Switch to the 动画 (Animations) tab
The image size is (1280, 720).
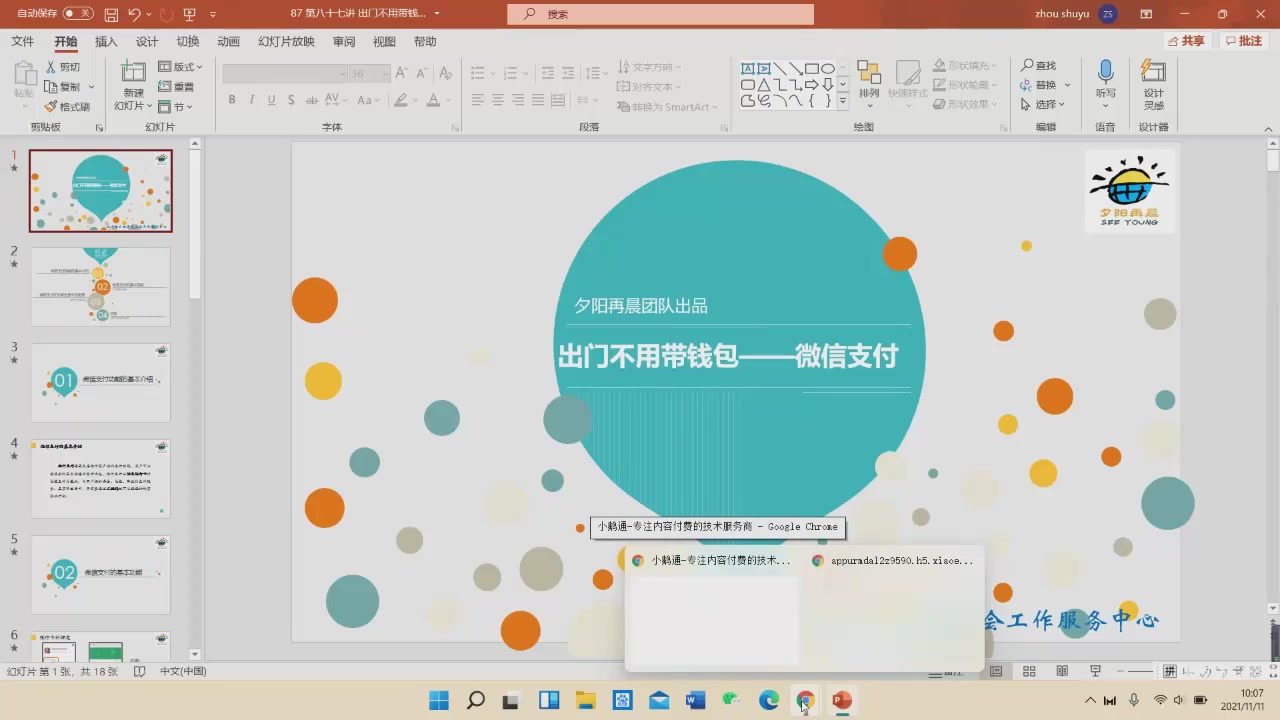click(x=229, y=41)
